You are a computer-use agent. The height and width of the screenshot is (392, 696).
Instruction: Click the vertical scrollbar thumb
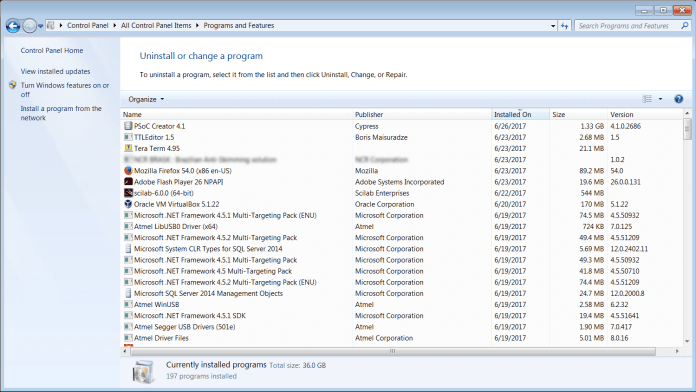point(687,129)
